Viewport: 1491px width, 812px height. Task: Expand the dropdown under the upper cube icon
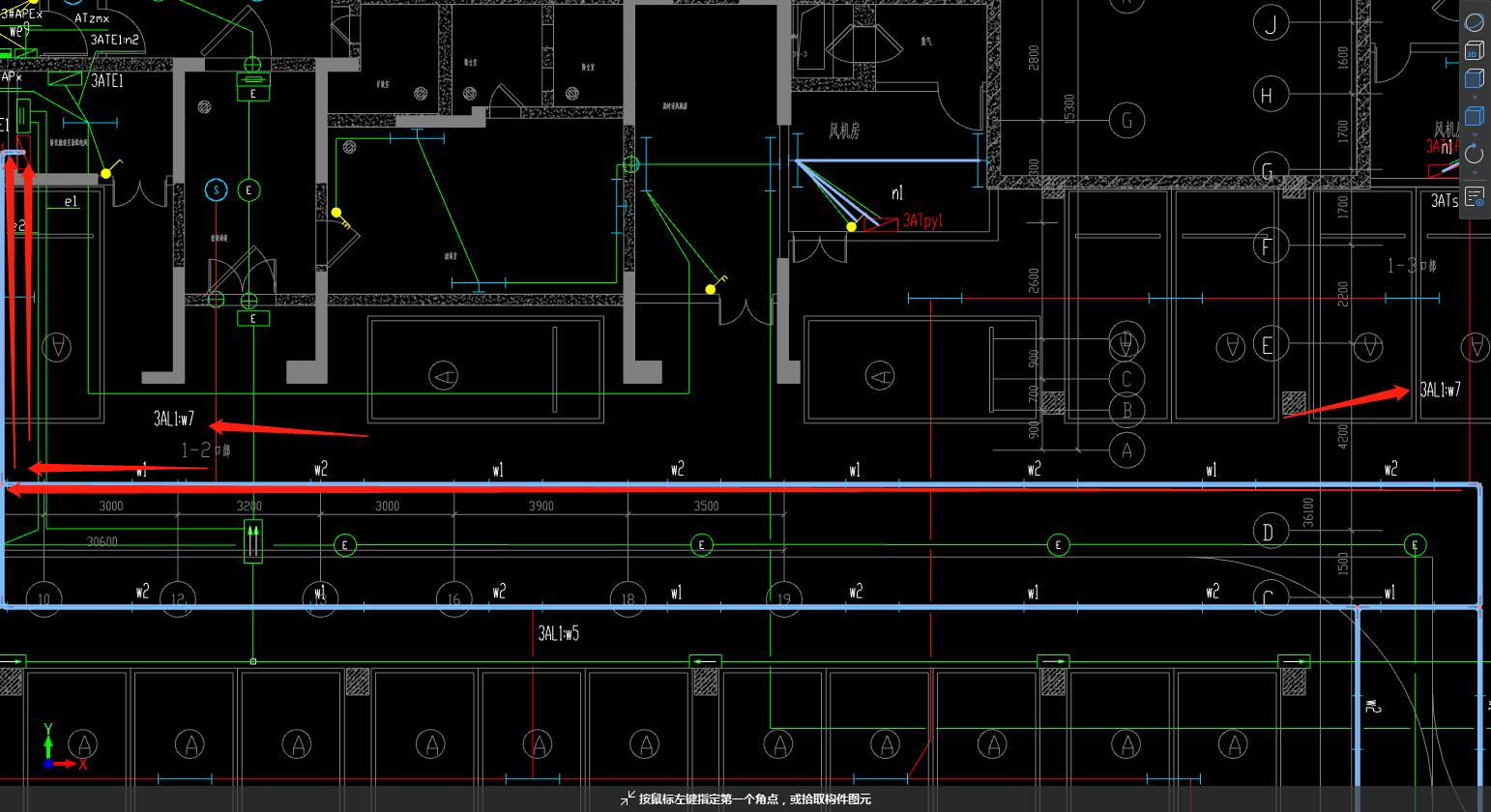(x=1474, y=97)
